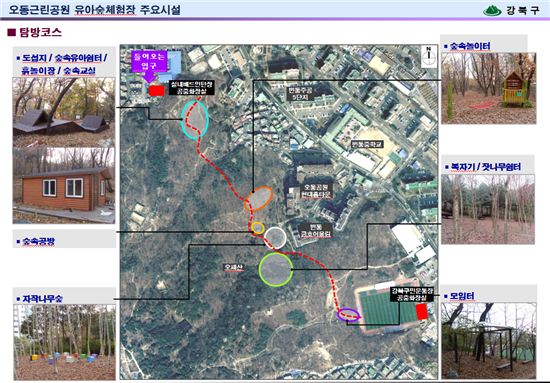Open the dark-roofed forest shelter photo

click(64, 113)
